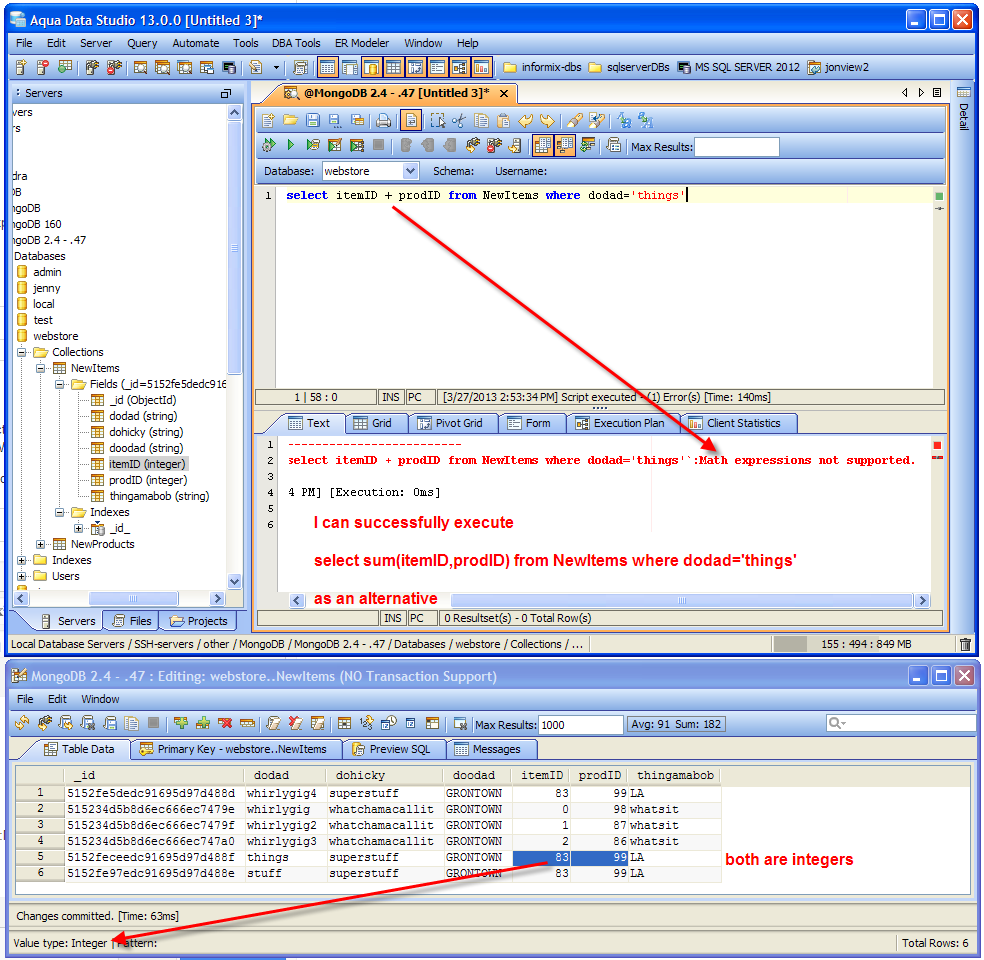Collapse the Fields tree node
Image resolution: width=984 pixels, height=960 pixels.
coord(60,384)
